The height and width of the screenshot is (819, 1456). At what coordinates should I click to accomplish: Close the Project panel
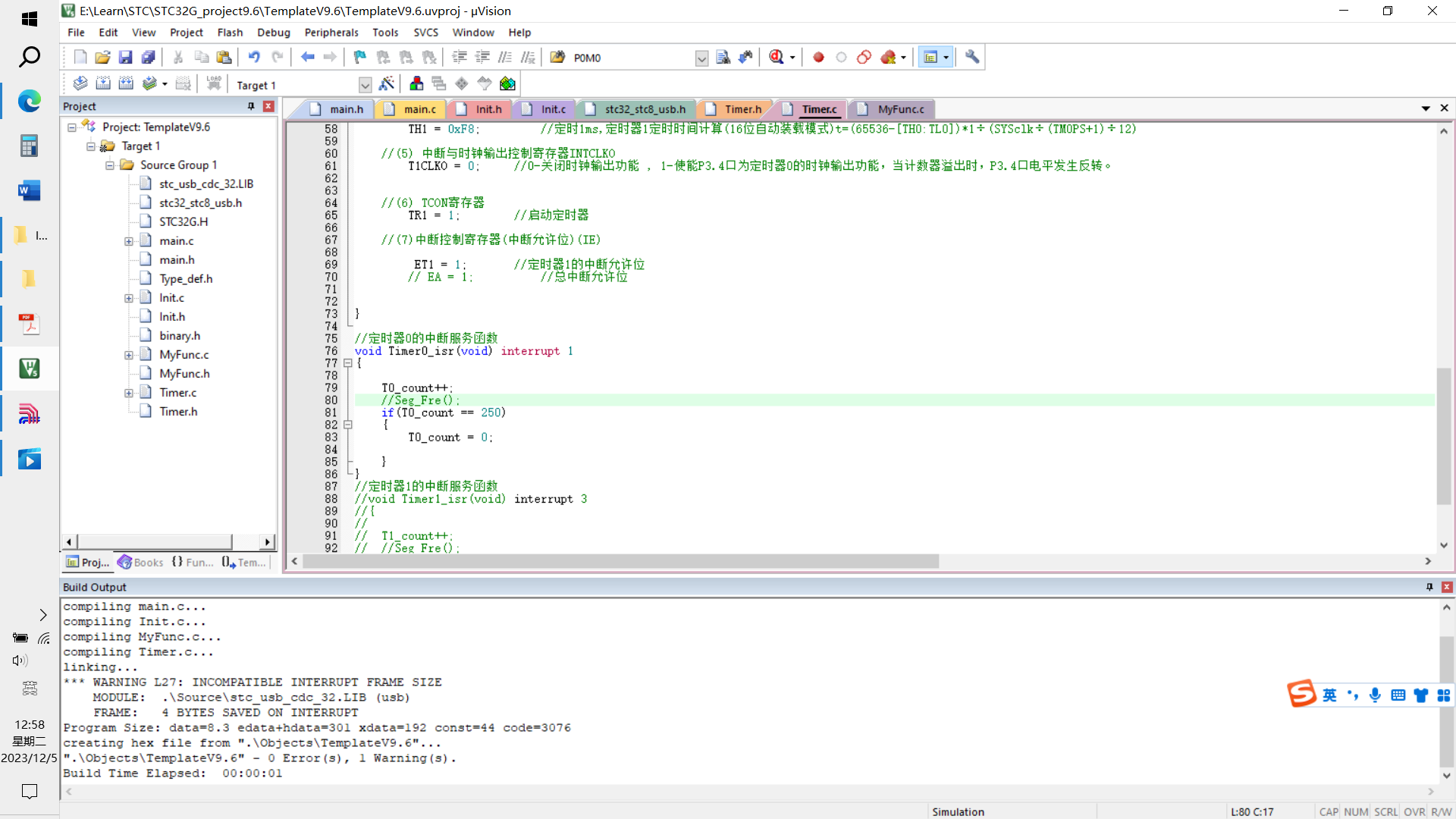[x=268, y=106]
